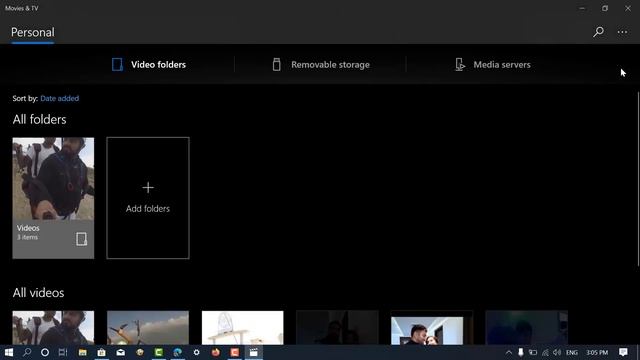Click the ENG language indicator

coord(572,352)
